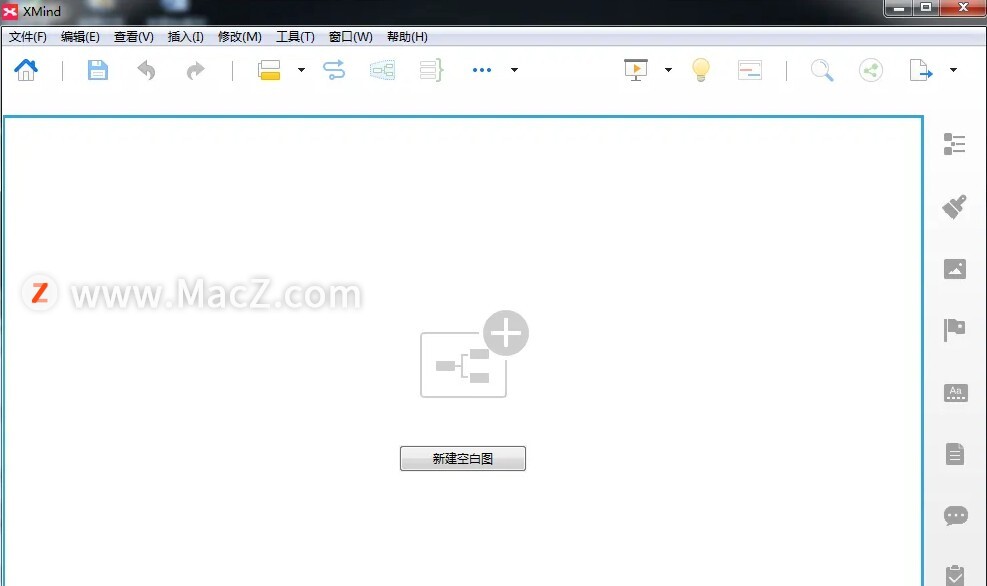
Task: Open the Aa Themes sidebar icon
Action: point(956,393)
